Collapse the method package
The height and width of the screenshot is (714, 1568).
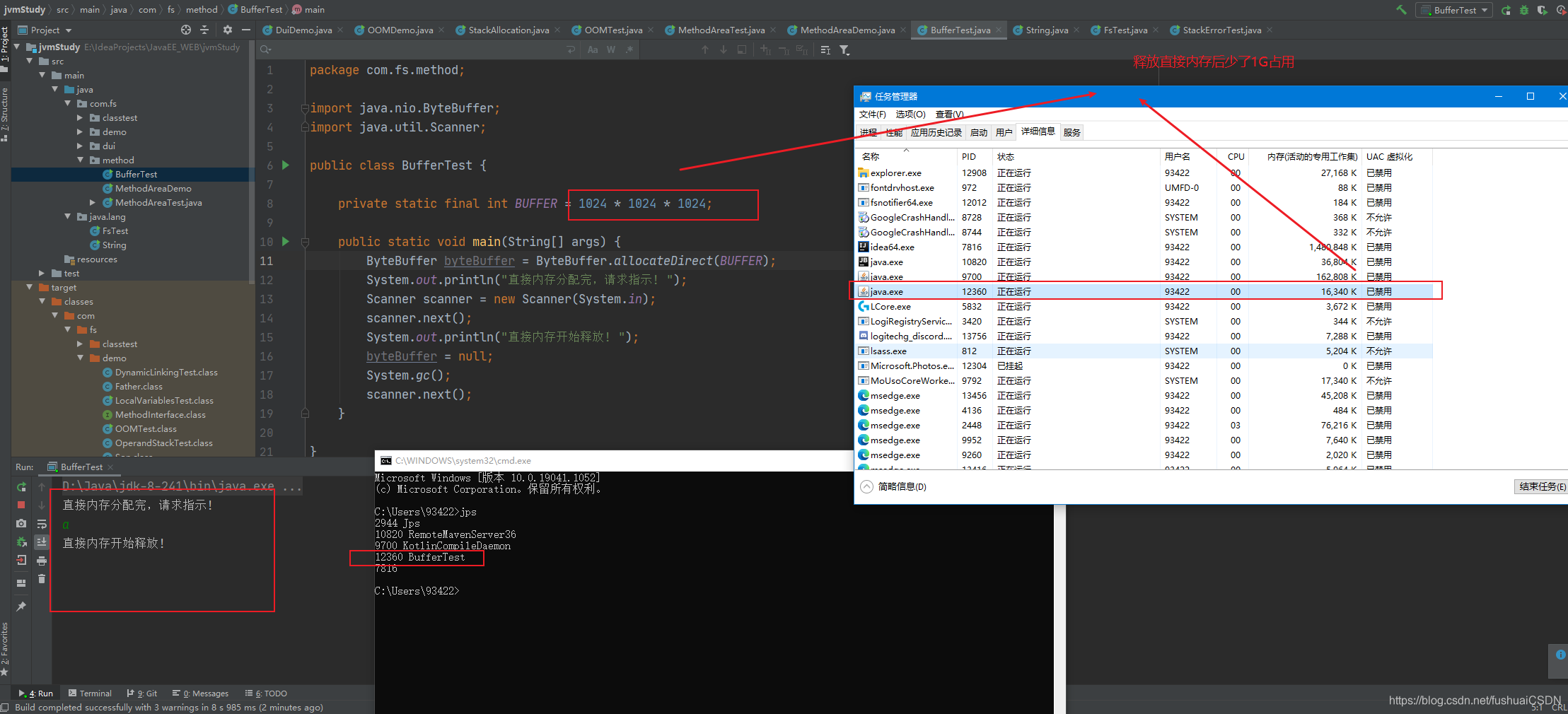coord(80,160)
